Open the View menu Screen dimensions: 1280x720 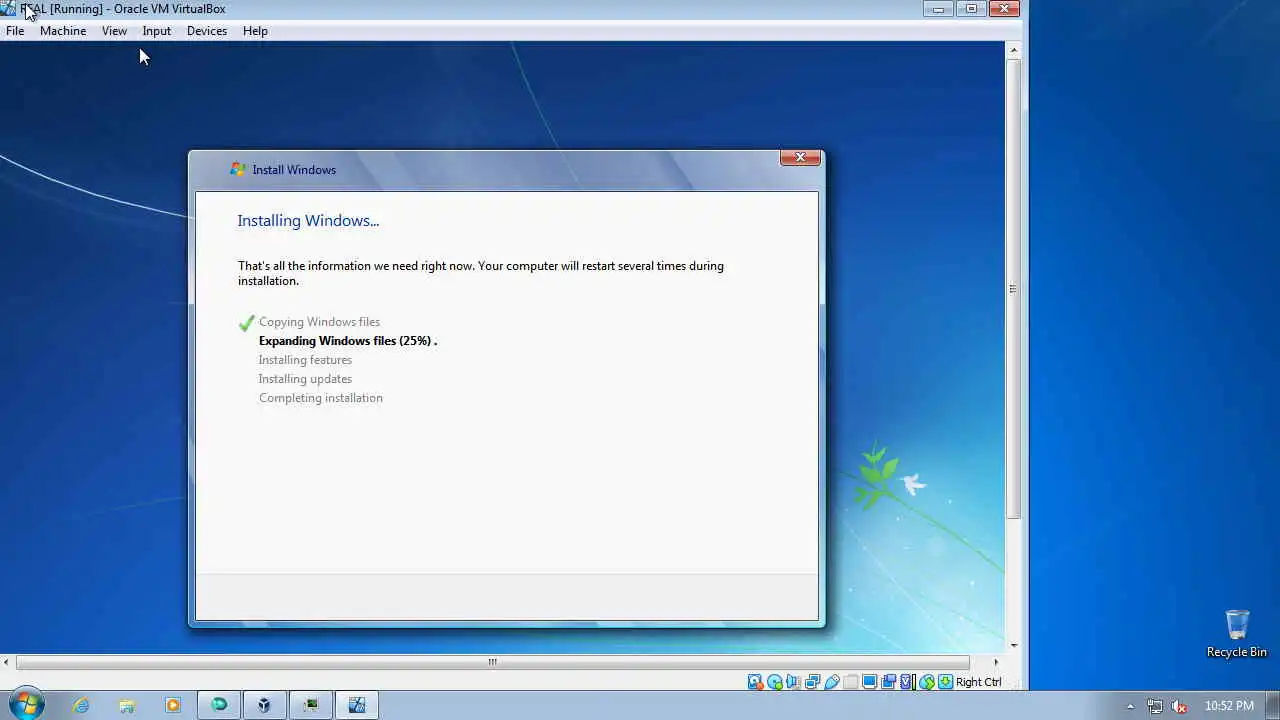pos(114,31)
